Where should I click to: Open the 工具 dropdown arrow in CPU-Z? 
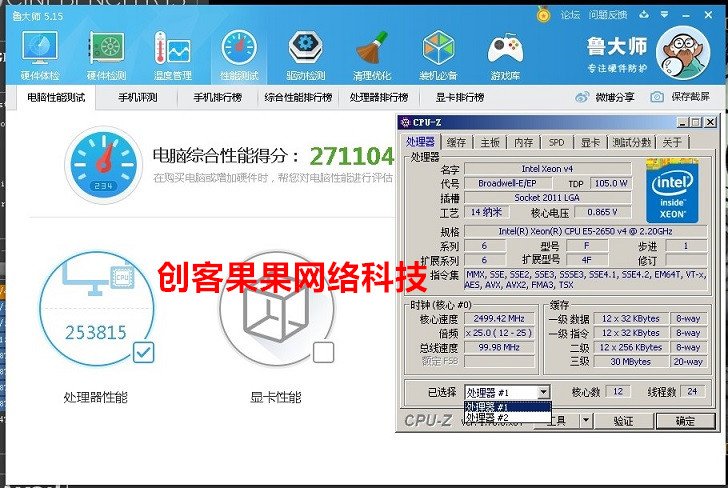(x=586, y=421)
